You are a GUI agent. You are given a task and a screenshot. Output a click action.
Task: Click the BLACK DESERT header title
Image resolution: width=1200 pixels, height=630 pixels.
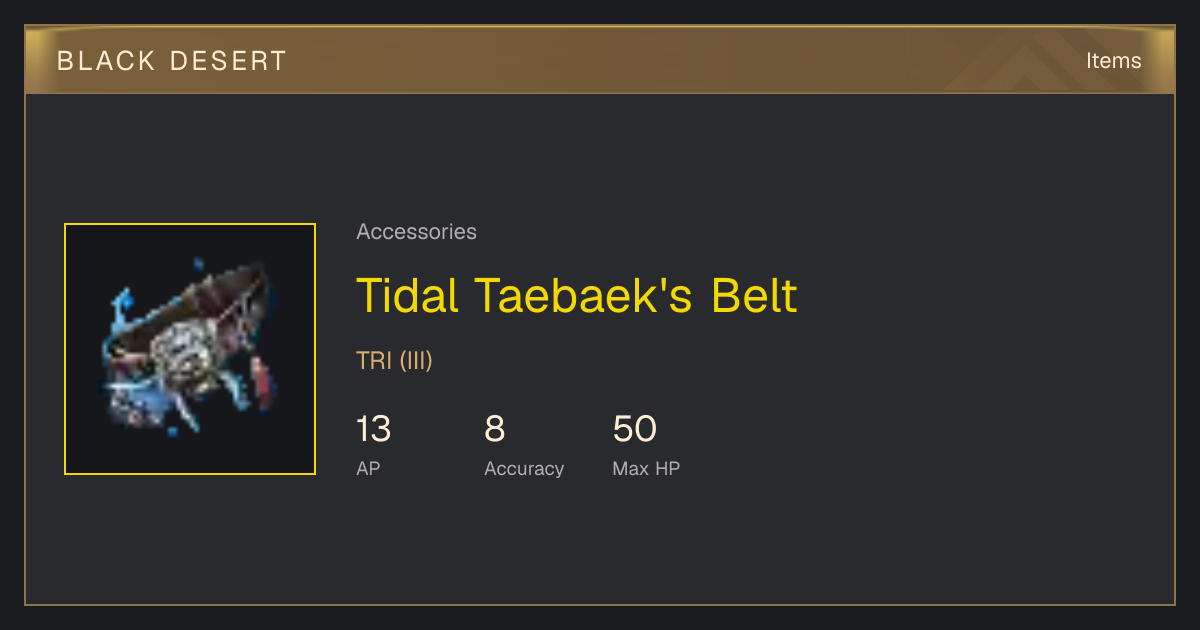172,61
